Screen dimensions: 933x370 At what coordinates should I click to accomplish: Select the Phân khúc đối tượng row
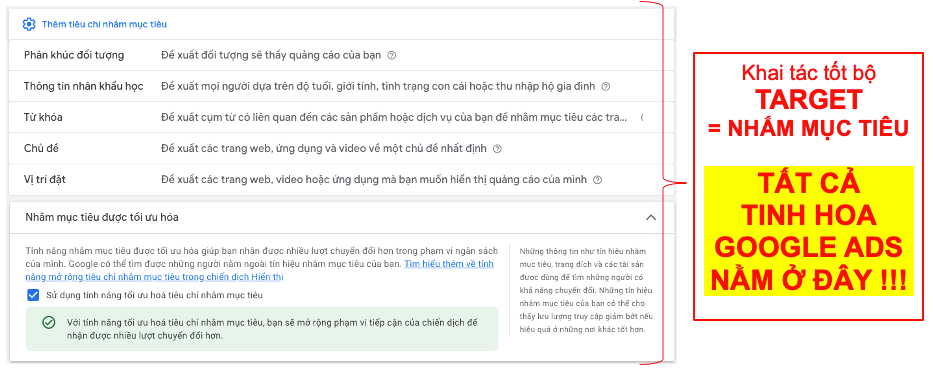click(341, 55)
